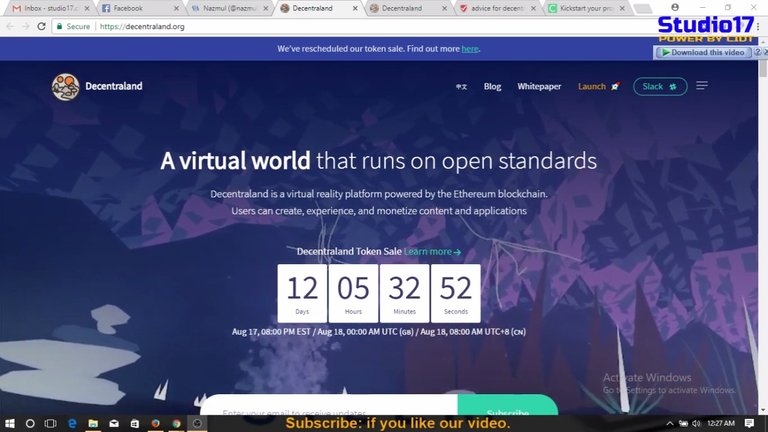The height and width of the screenshot is (432, 768).
Task: Open Cortana search circle in taskbar
Action: [x=30, y=423]
